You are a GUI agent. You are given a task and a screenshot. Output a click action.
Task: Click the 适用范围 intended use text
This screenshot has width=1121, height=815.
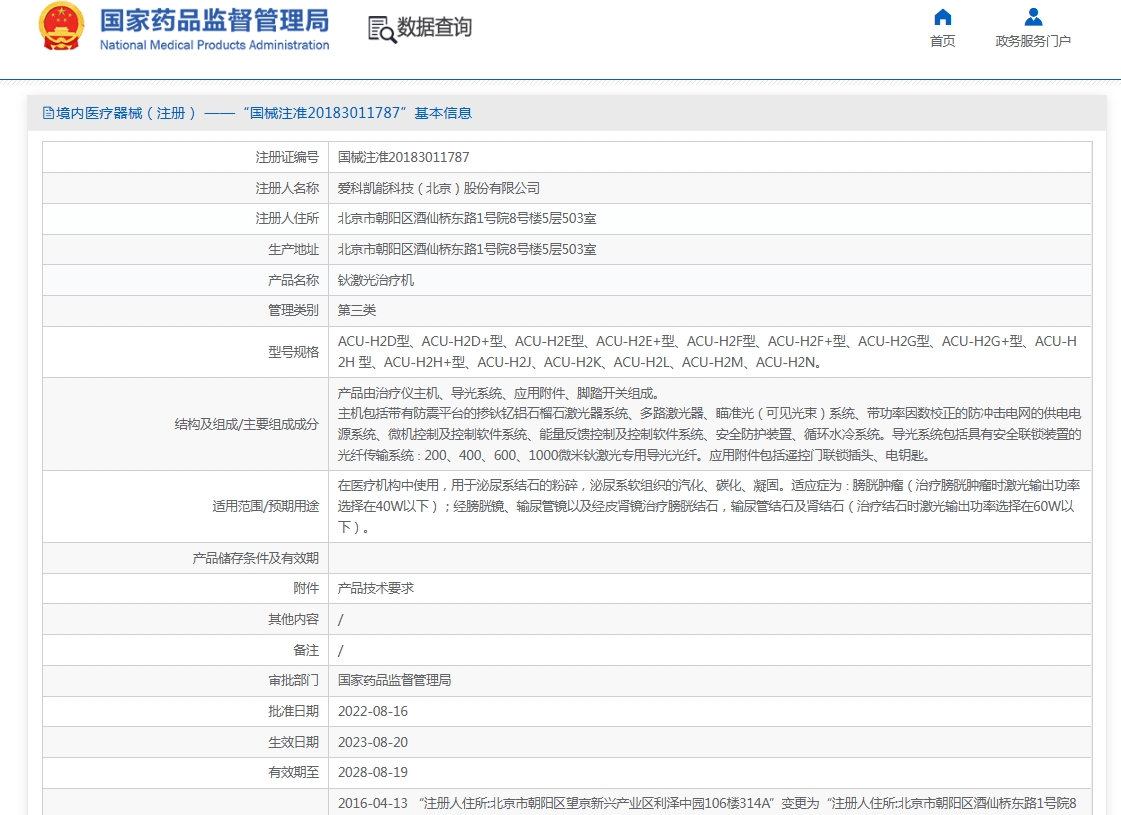(708, 506)
